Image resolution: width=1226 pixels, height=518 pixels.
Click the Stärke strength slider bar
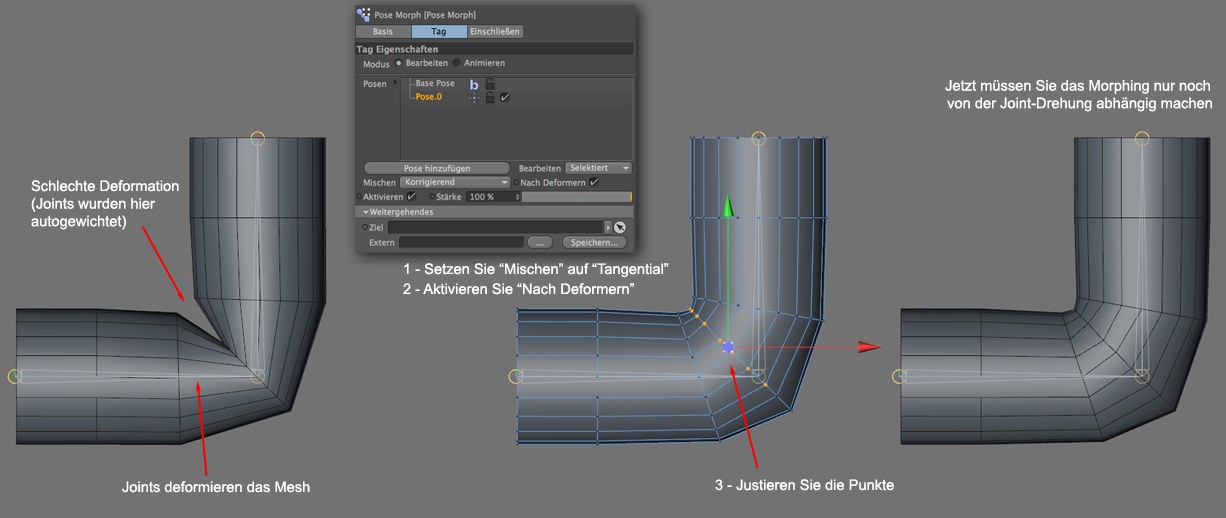click(x=577, y=198)
